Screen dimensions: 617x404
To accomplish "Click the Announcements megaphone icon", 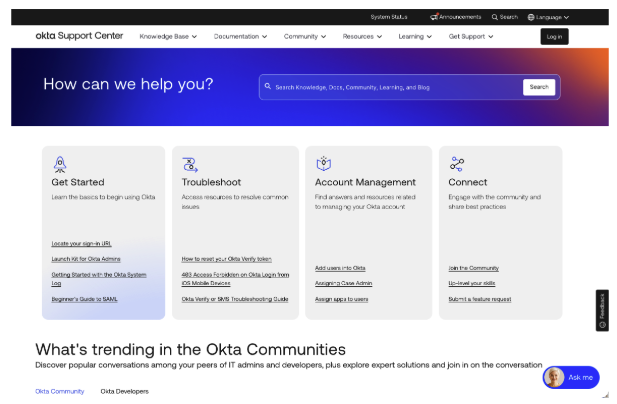I will click(434, 17).
